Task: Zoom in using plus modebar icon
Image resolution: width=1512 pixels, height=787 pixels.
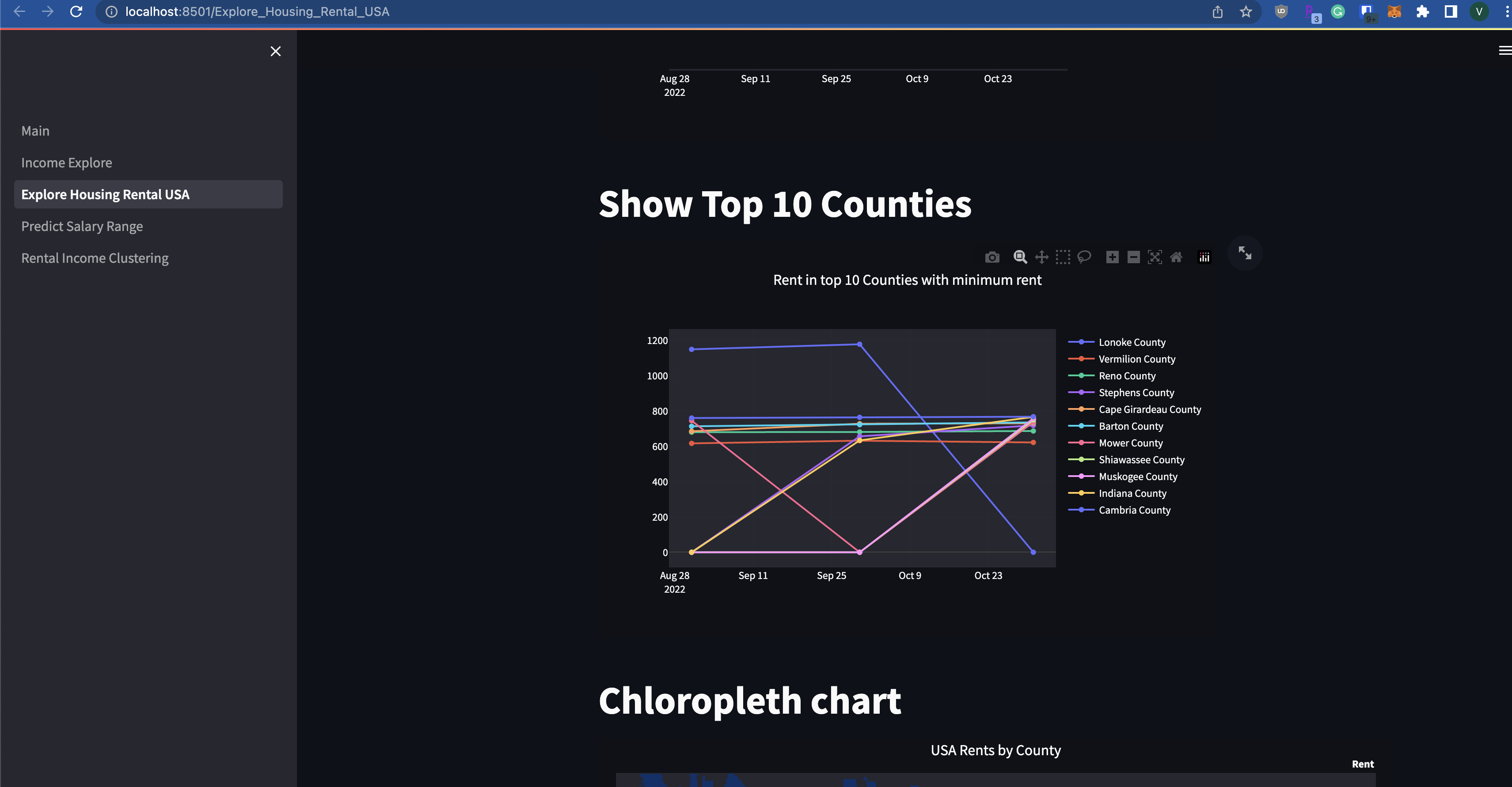Action: point(1112,257)
